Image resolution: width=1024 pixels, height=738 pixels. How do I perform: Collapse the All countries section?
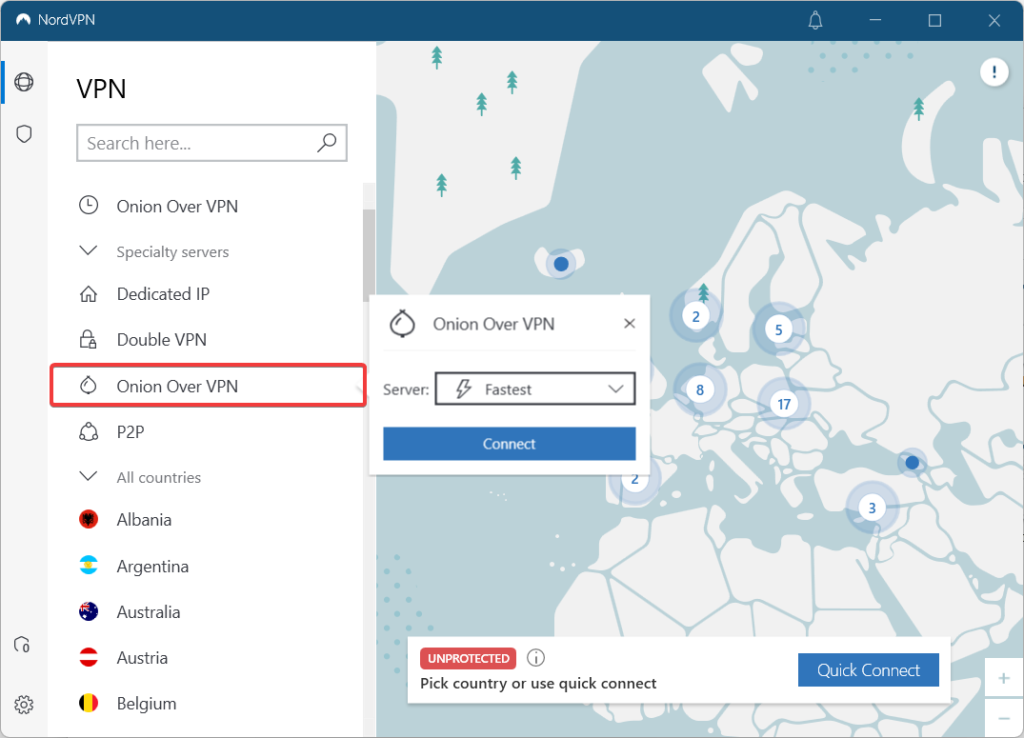tap(88, 477)
